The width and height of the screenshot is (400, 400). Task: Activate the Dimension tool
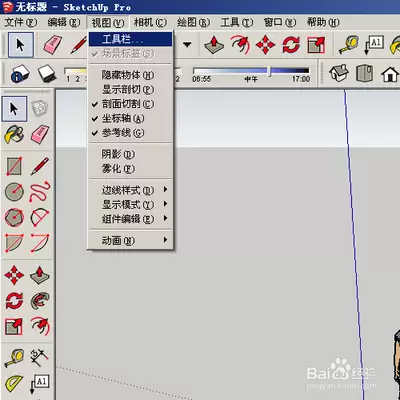[x=40, y=358]
